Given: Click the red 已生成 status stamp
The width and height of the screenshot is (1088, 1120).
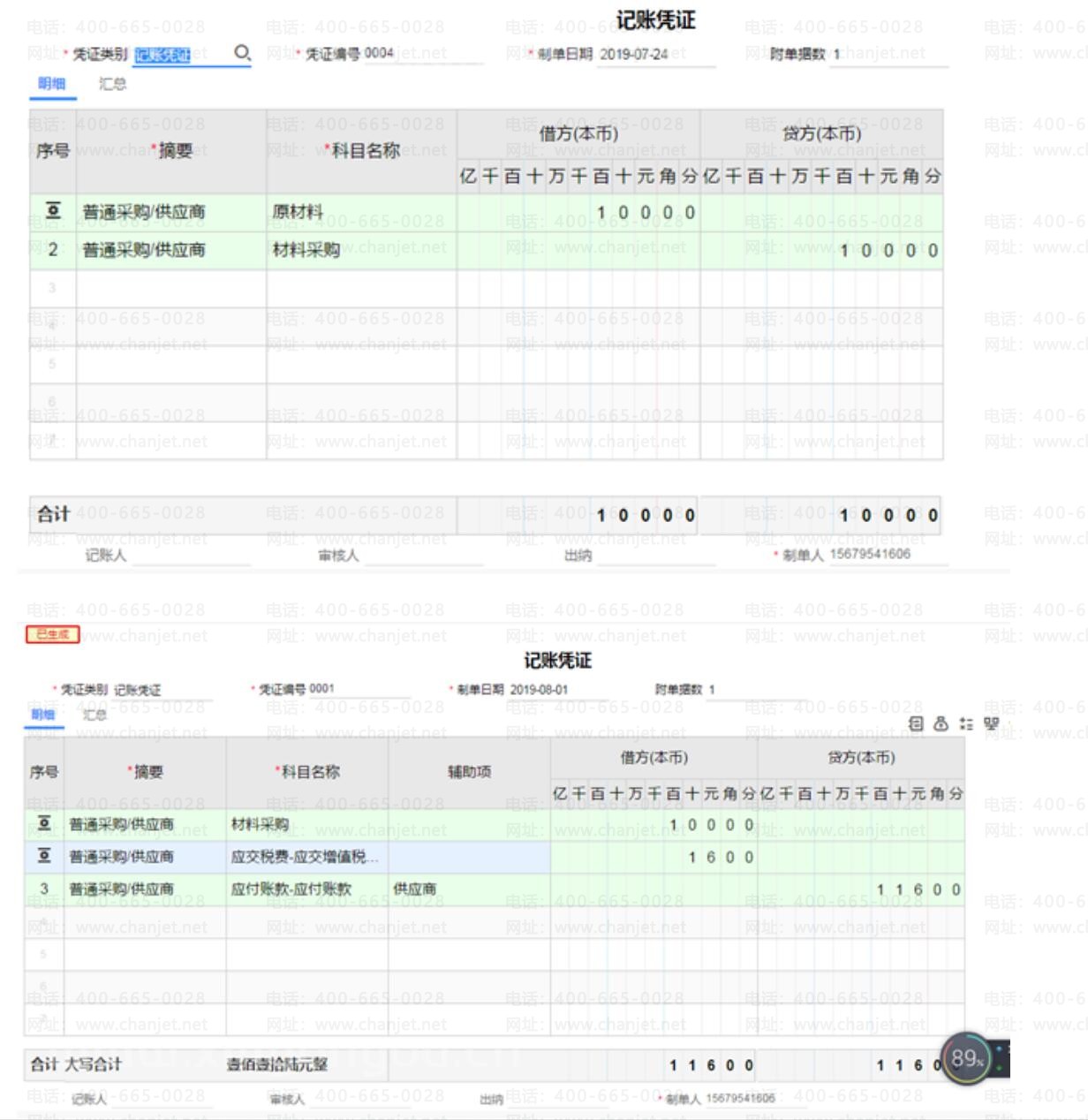Looking at the screenshot, I should [x=53, y=634].
